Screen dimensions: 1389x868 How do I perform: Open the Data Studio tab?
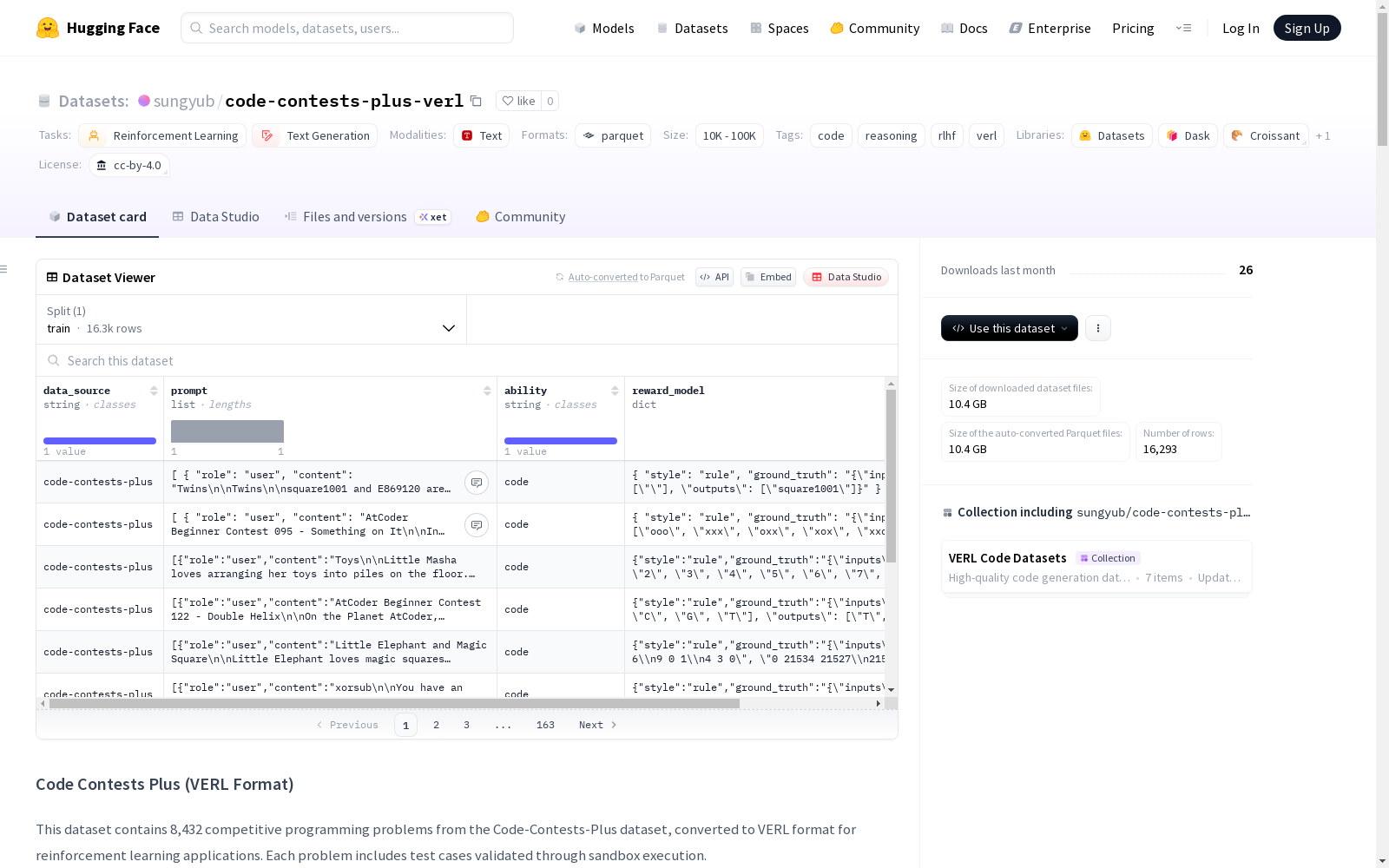[x=216, y=217]
